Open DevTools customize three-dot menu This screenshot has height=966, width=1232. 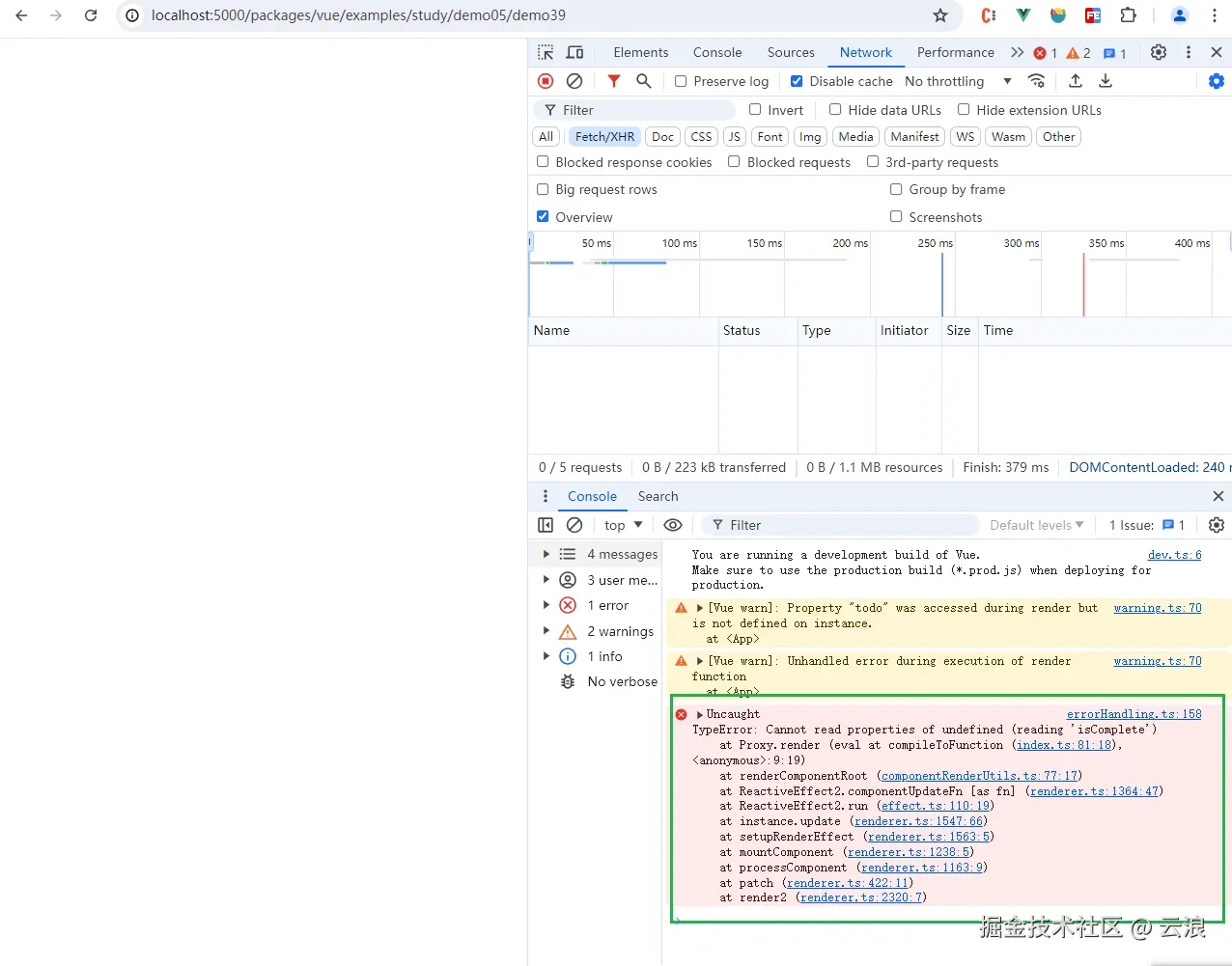tap(1189, 52)
